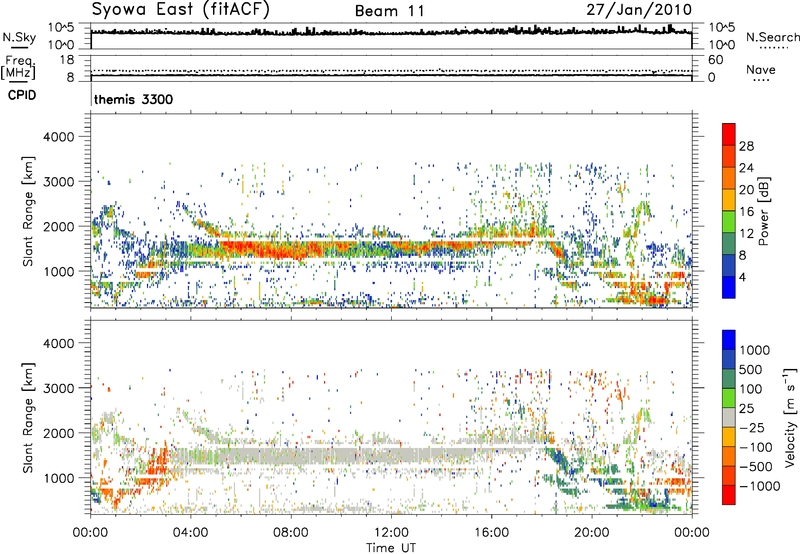Image resolution: width=800 pixels, height=554 pixels.
Task: Click the 'Power [dB]' colorbar title
Action: [763, 211]
